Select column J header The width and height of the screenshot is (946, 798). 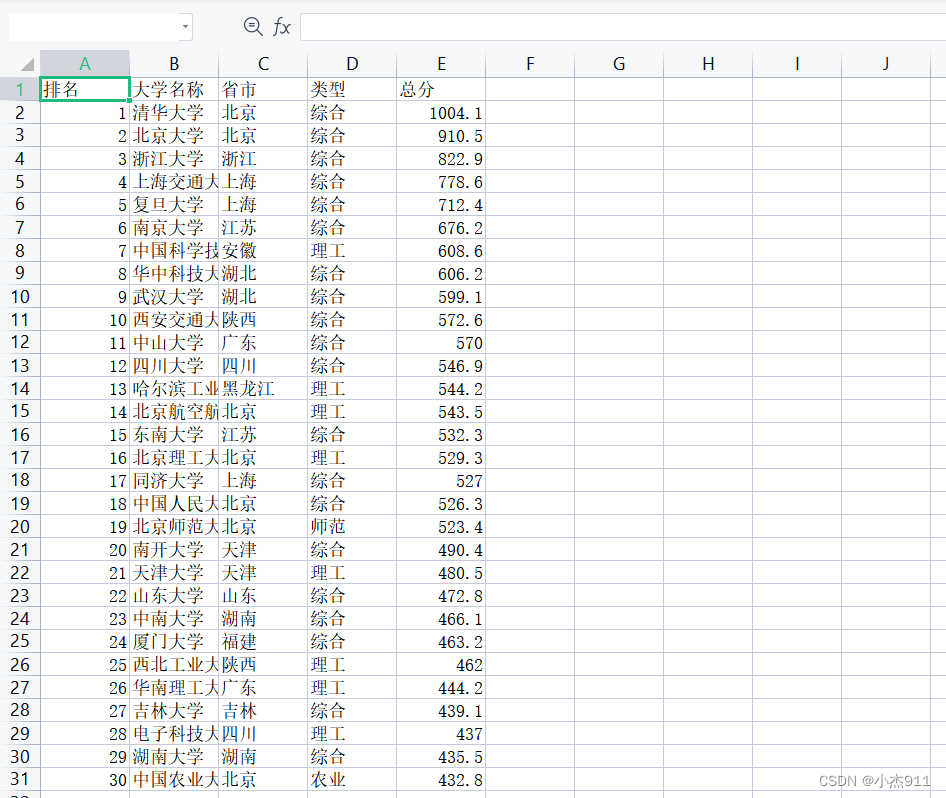886,63
